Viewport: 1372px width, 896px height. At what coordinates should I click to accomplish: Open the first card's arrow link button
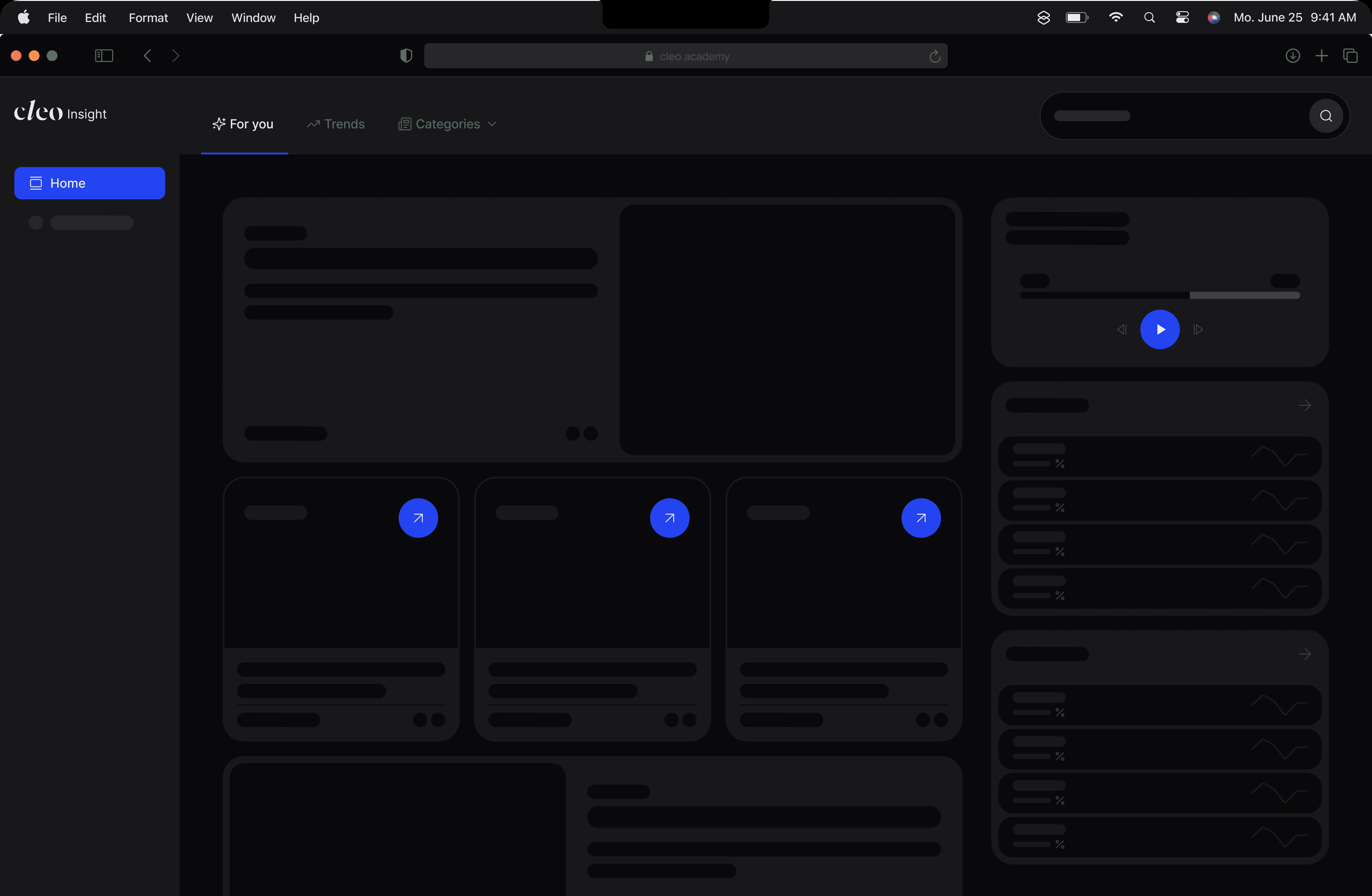418,518
